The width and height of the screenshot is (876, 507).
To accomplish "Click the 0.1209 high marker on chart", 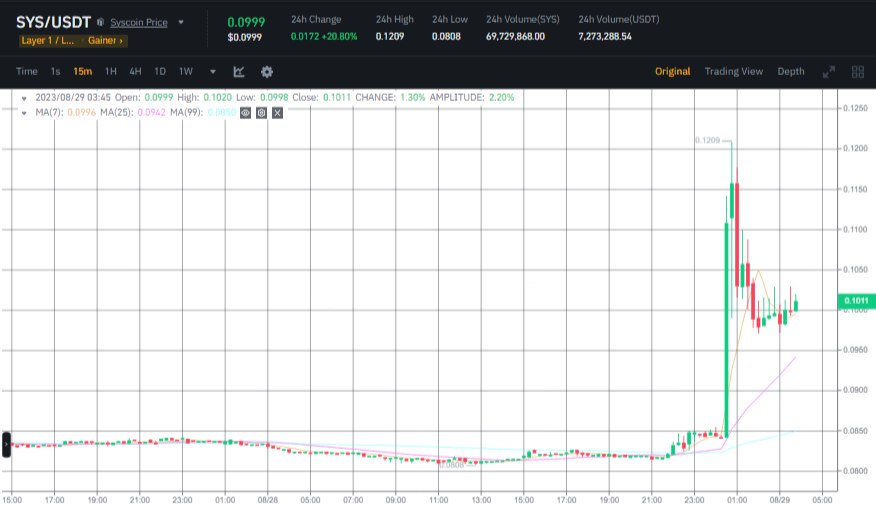I will tap(707, 140).
